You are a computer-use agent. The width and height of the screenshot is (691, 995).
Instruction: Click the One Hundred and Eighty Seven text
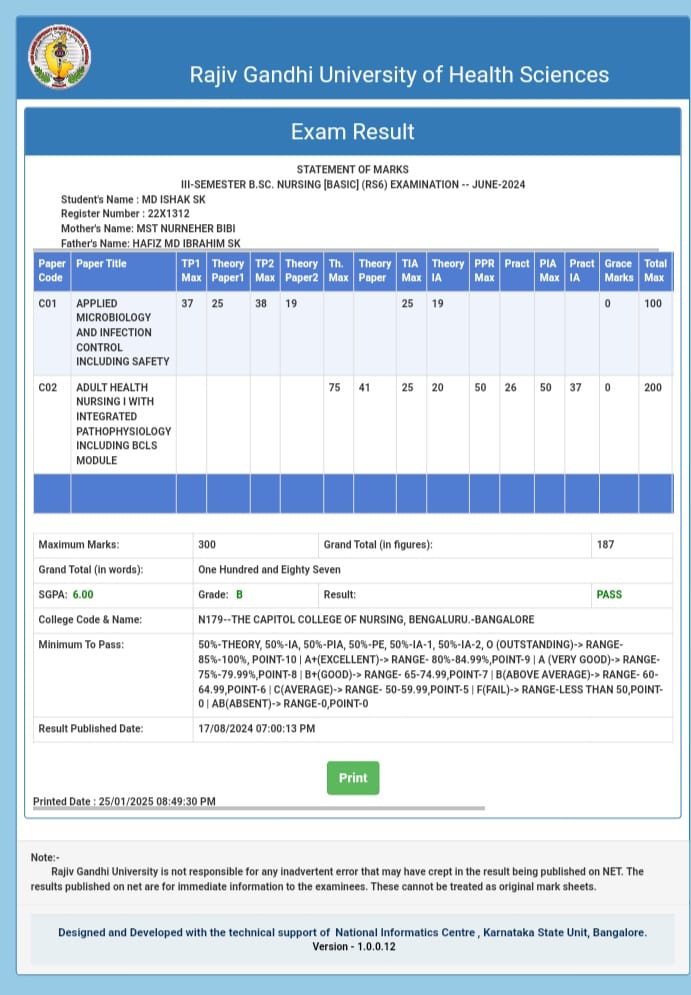tap(270, 570)
